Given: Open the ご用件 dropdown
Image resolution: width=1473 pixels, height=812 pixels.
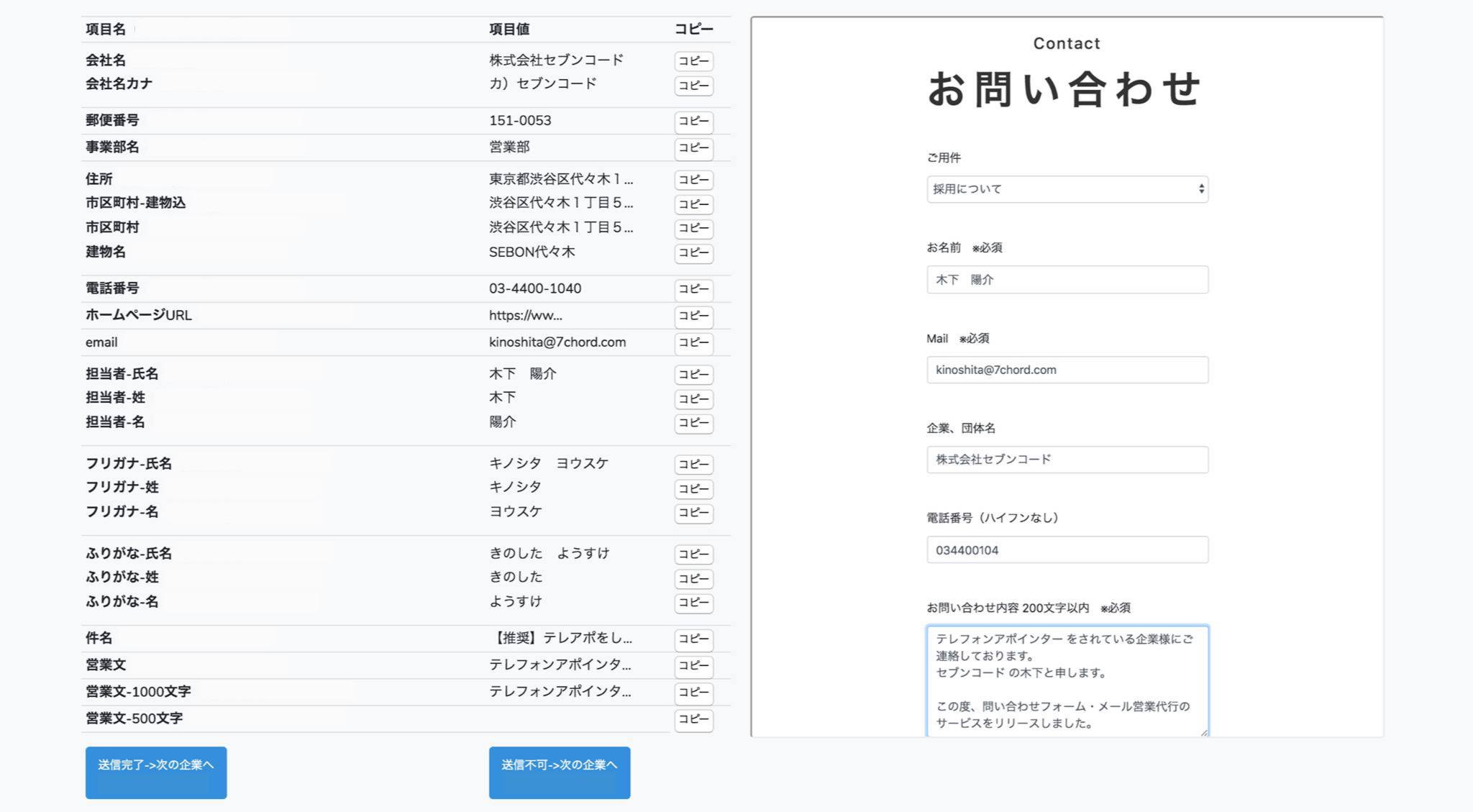Looking at the screenshot, I should click(x=1067, y=189).
